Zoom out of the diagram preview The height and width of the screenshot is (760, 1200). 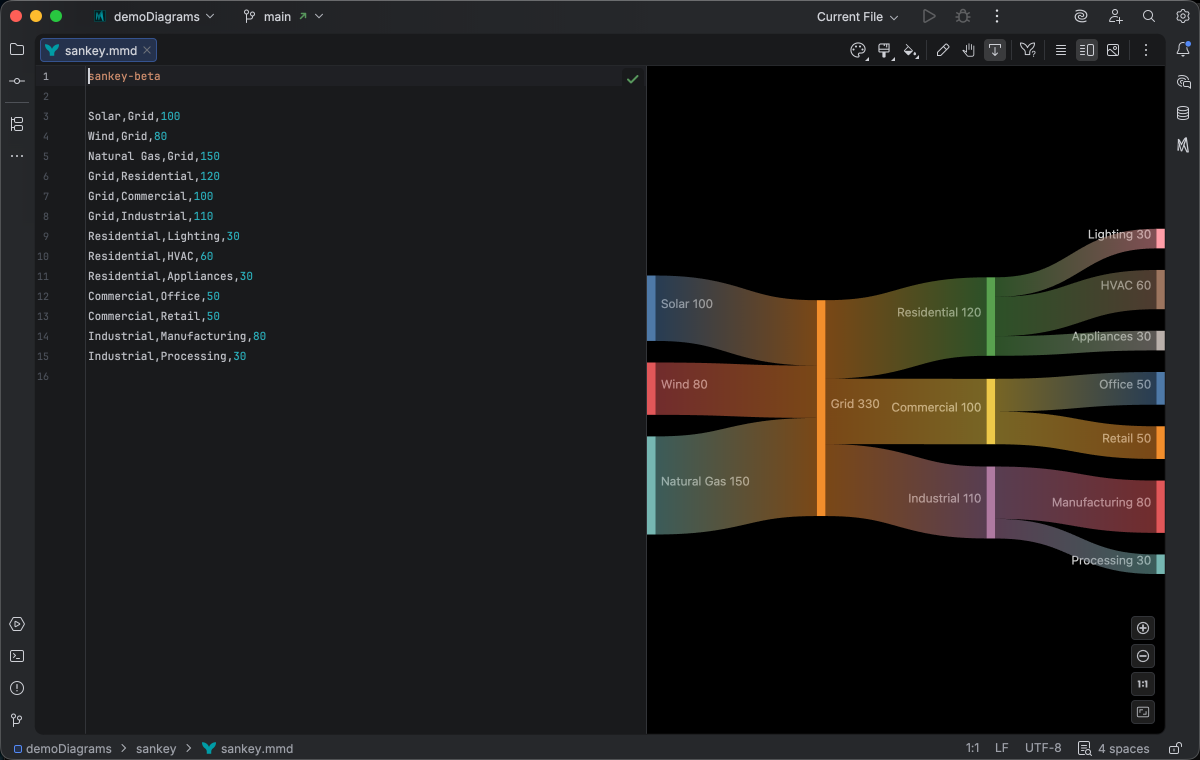pyautogui.click(x=1143, y=656)
